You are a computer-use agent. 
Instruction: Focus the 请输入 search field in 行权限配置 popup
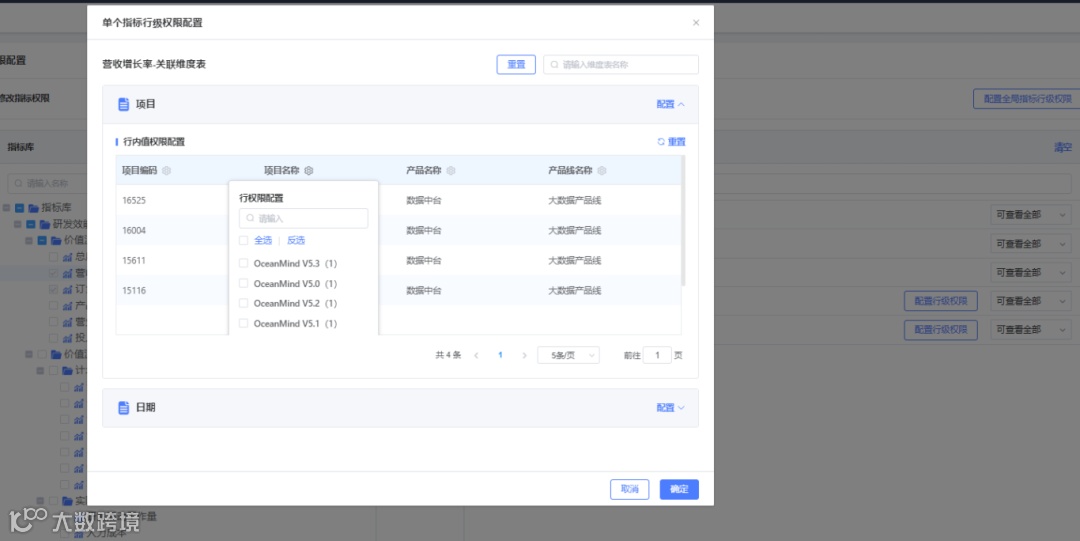[x=303, y=218]
